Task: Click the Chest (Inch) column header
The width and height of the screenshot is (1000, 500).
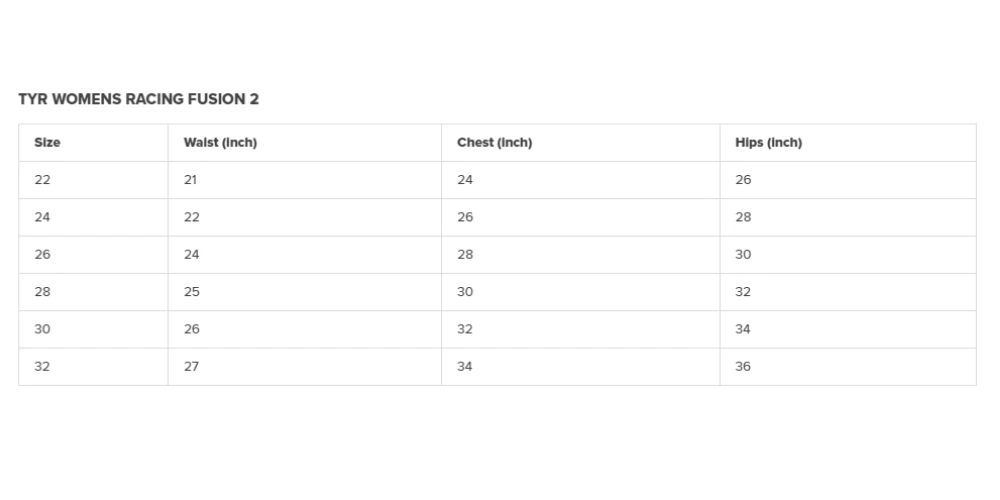Action: [x=494, y=143]
